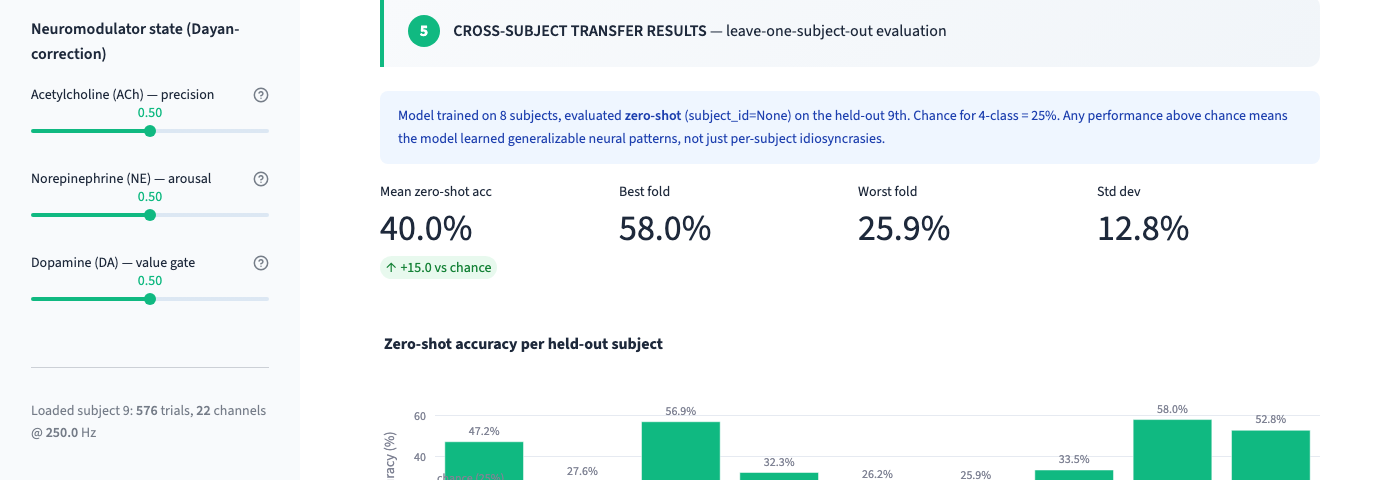Image resolution: width=1400 pixels, height=480 pixels.
Task: Click the green +15.0 vs chance badge
Action: (438, 267)
